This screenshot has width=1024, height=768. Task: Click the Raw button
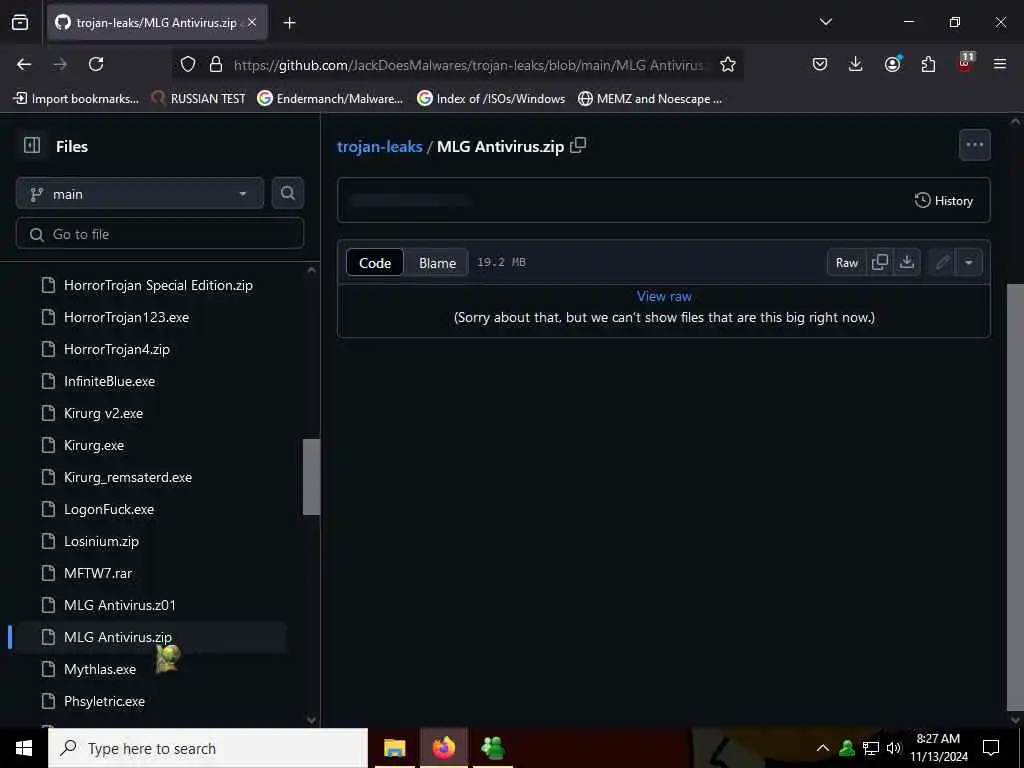[x=846, y=263]
